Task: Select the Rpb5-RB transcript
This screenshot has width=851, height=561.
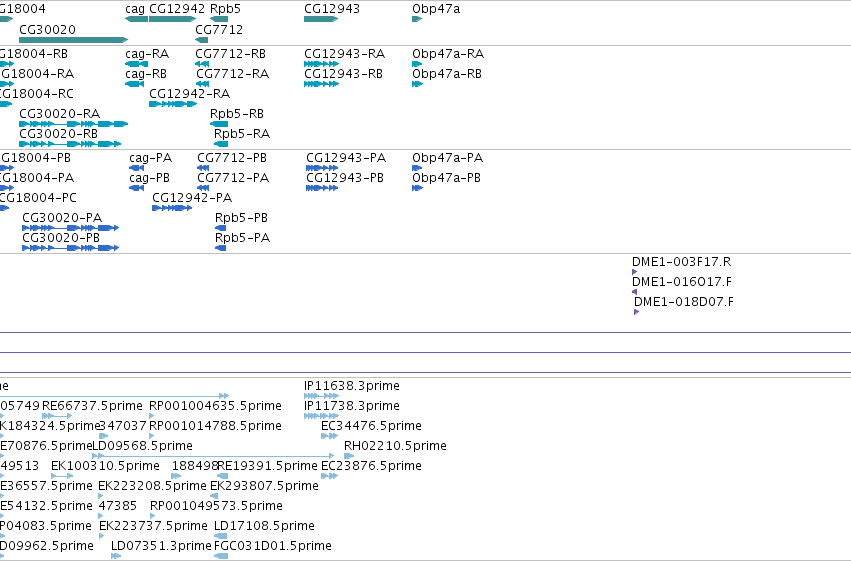Action: coord(219,124)
